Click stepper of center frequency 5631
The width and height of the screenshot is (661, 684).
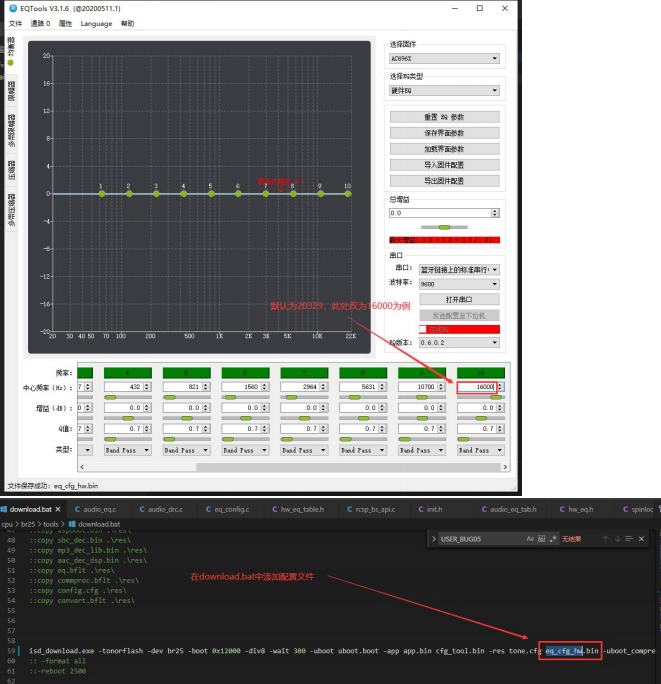point(382,387)
